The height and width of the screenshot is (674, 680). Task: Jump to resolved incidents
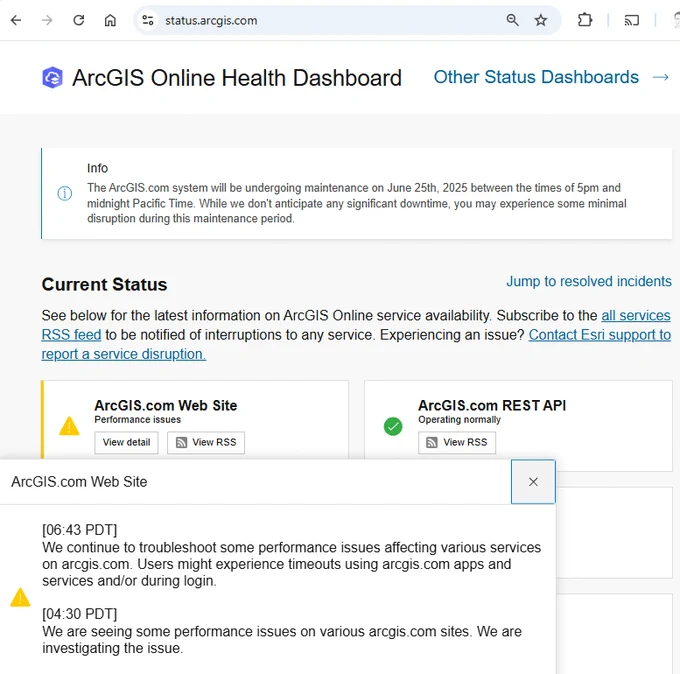coord(589,281)
